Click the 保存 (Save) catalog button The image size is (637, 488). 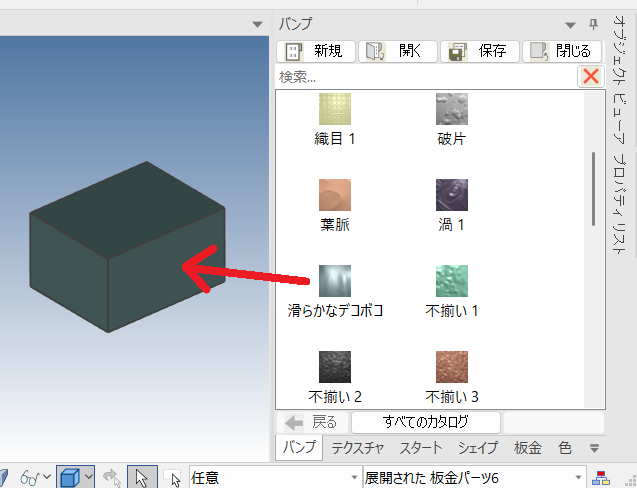tap(479, 51)
